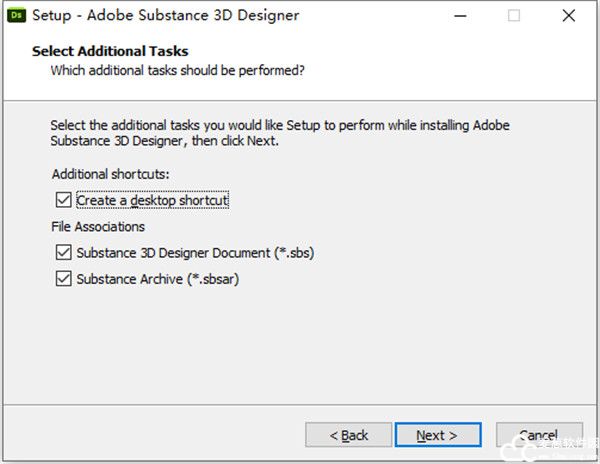Proceed by pressing Next

click(437, 435)
